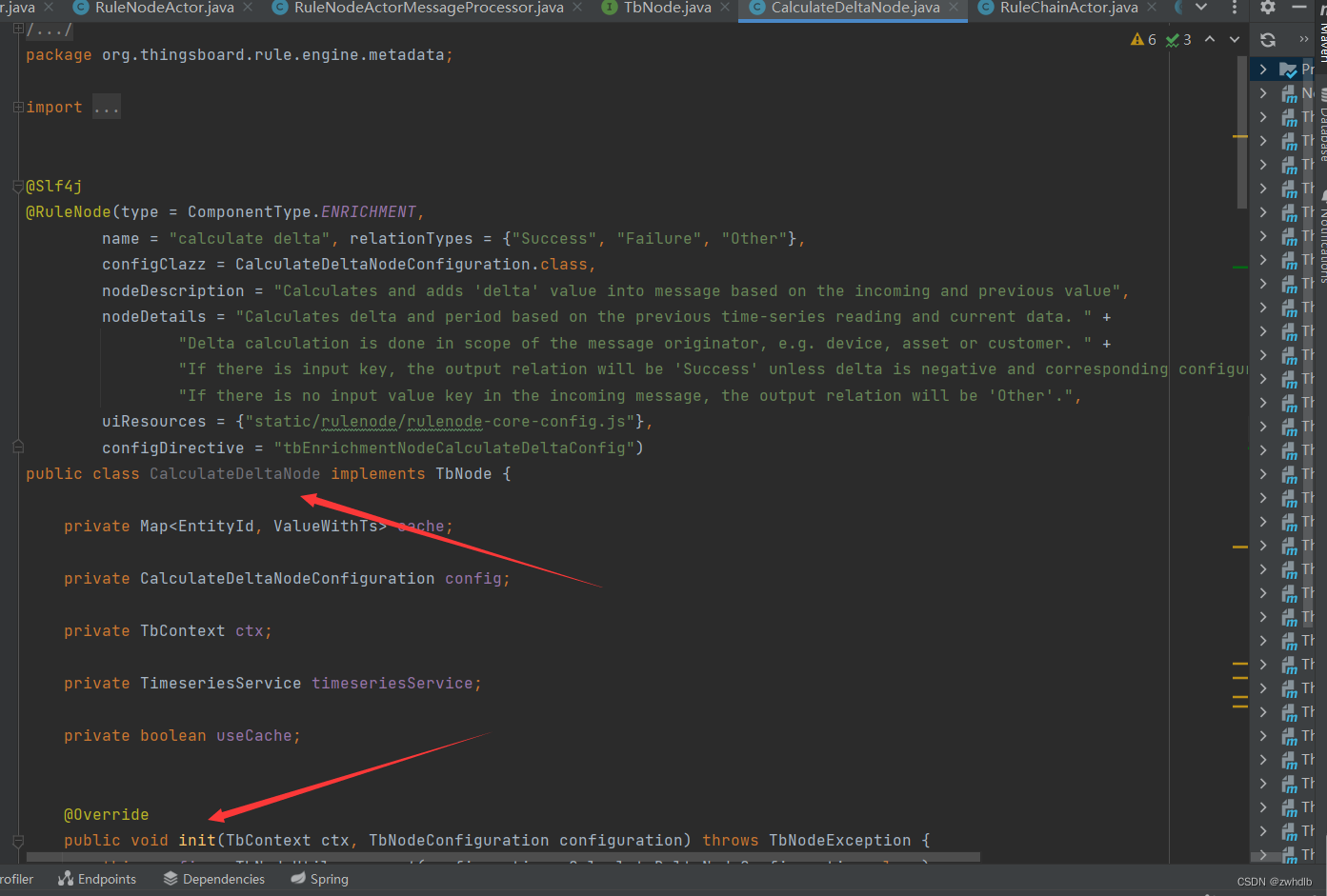Open the warnings indicator showing 6
1327x896 pixels.
[x=1143, y=39]
